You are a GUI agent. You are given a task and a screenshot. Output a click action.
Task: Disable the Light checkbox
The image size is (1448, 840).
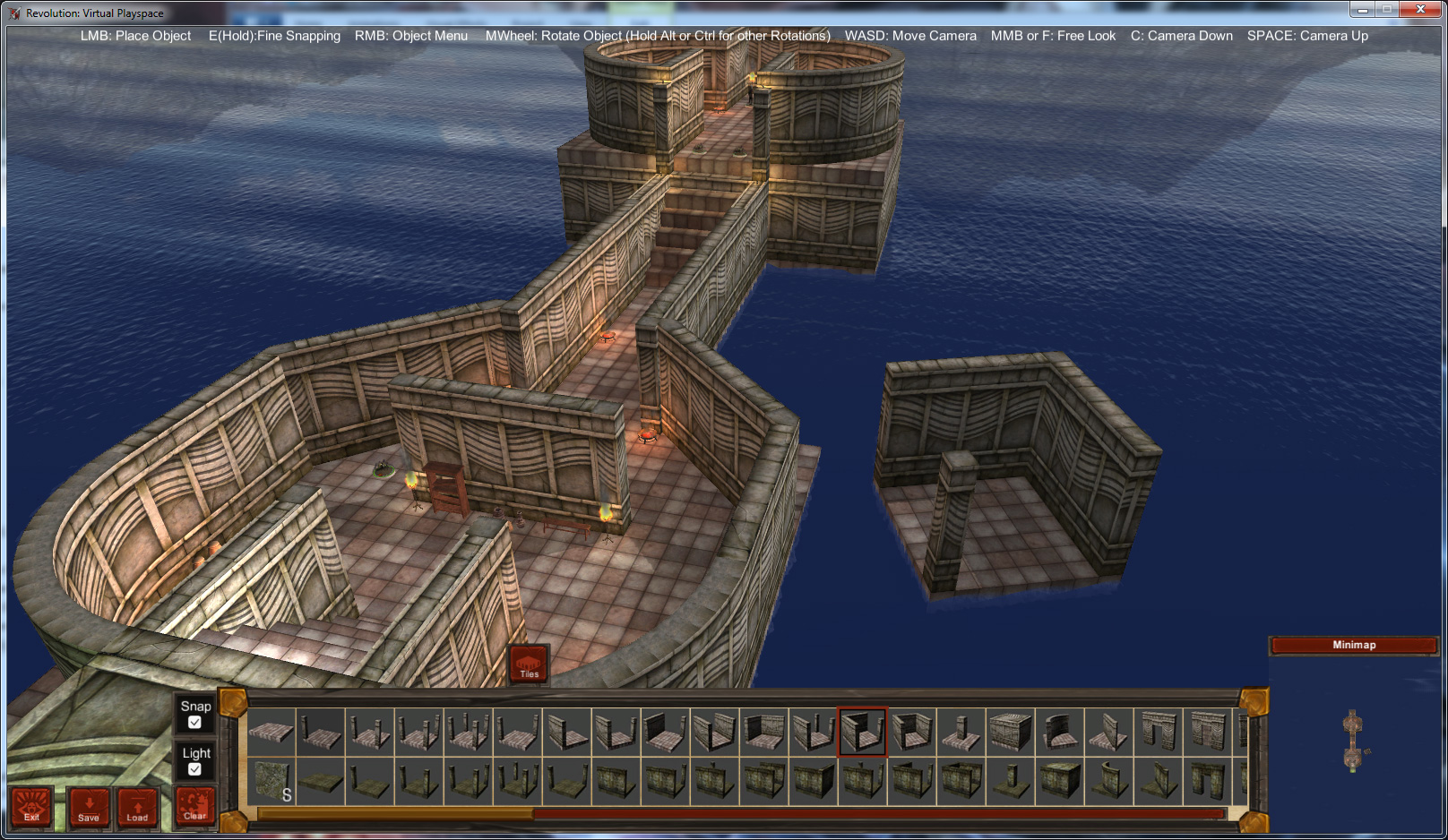tap(195, 767)
